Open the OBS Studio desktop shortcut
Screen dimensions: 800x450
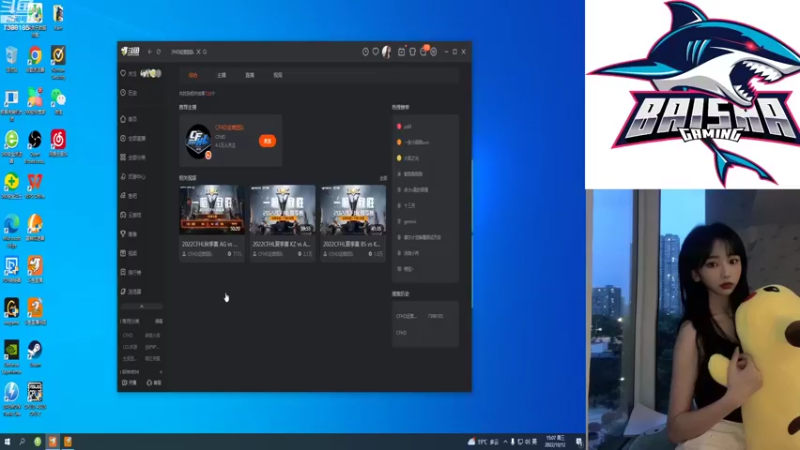[x=35, y=147]
